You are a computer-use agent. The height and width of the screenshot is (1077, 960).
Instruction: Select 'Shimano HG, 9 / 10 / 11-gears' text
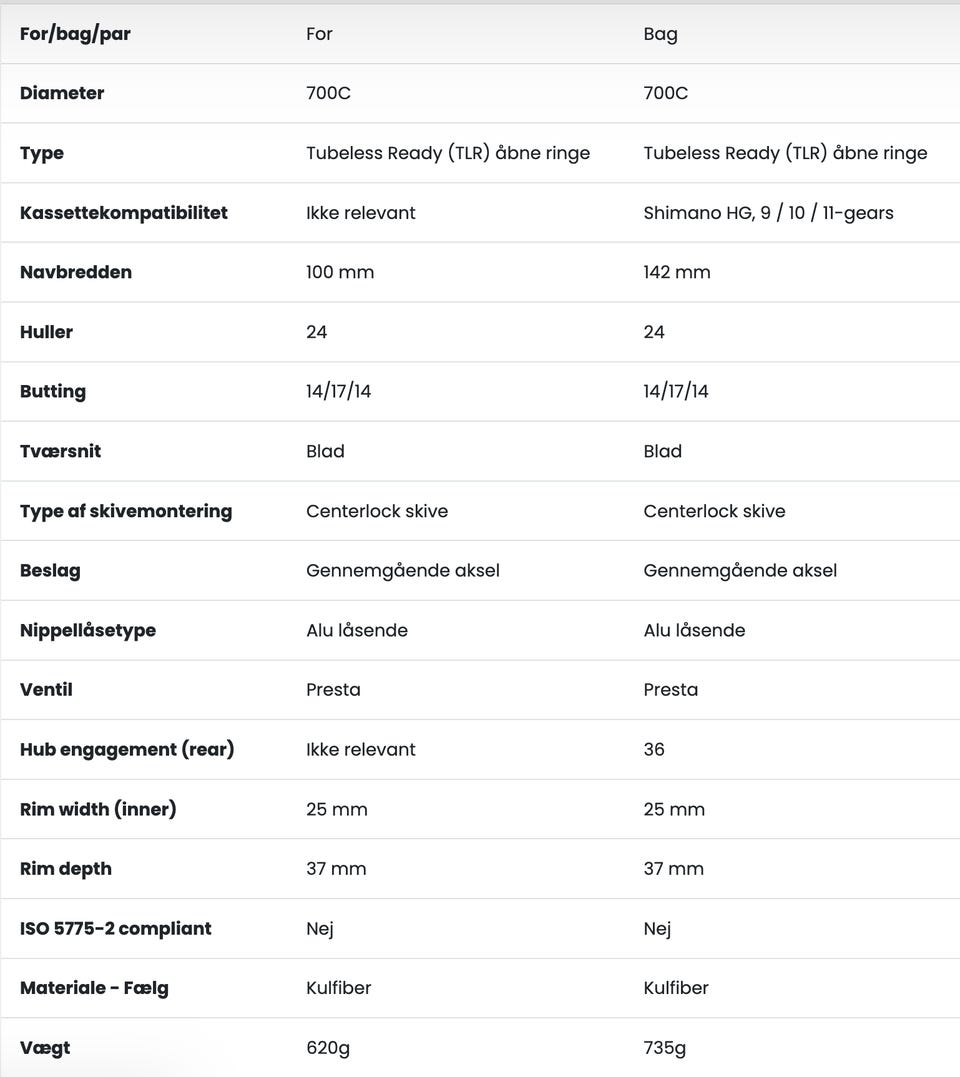[x=768, y=213]
